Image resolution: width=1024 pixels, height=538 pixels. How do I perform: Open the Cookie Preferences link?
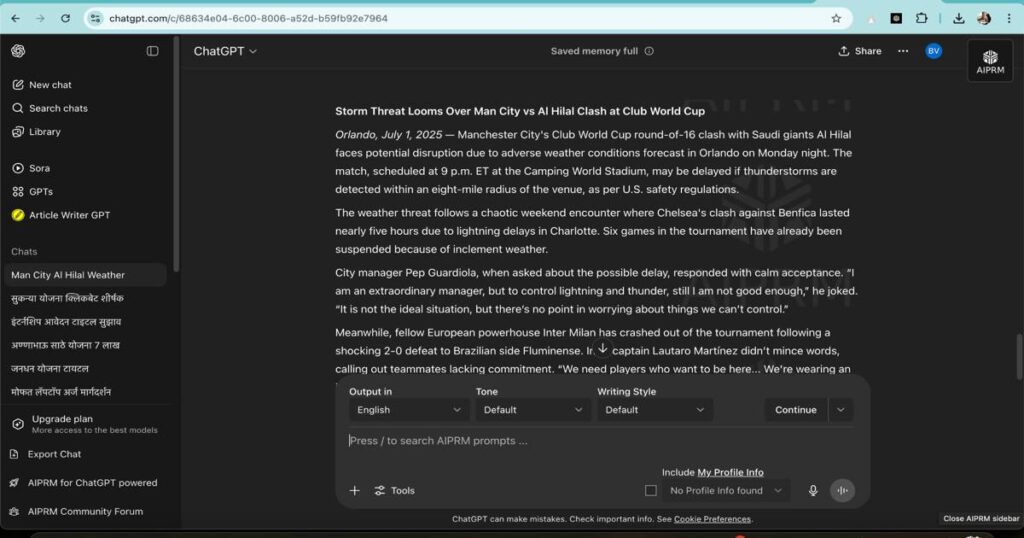(x=712, y=519)
